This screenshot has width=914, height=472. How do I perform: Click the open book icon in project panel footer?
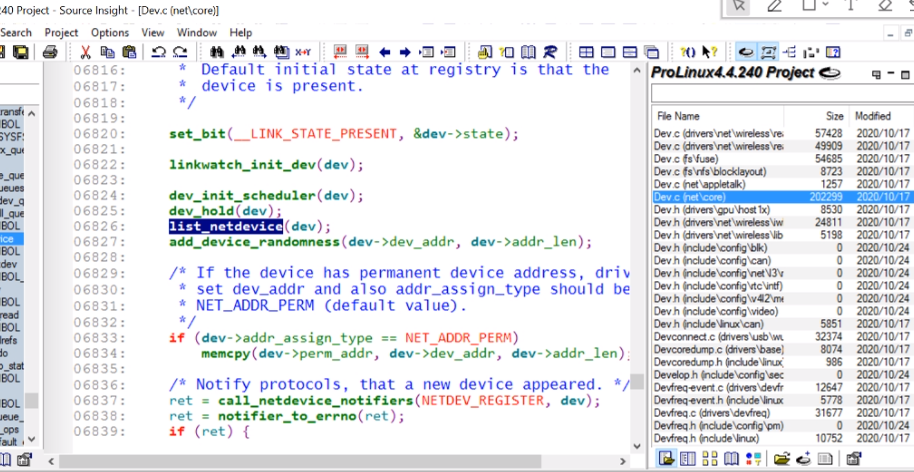pyautogui.click(x=731, y=459)
